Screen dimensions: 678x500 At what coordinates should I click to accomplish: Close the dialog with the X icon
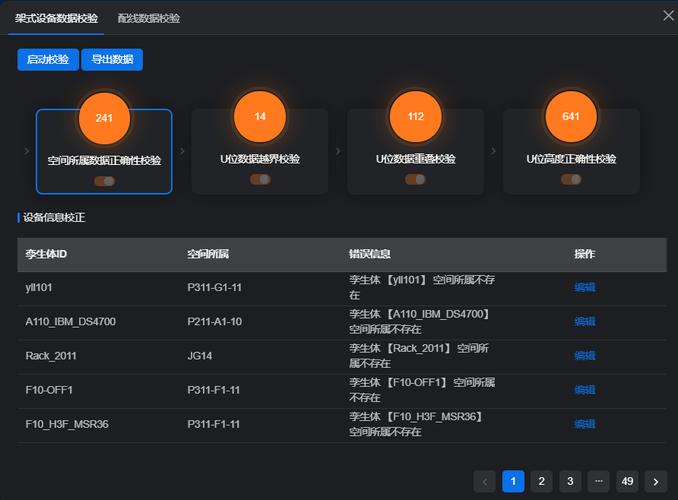pyautogui.click(x=668, y=16)
